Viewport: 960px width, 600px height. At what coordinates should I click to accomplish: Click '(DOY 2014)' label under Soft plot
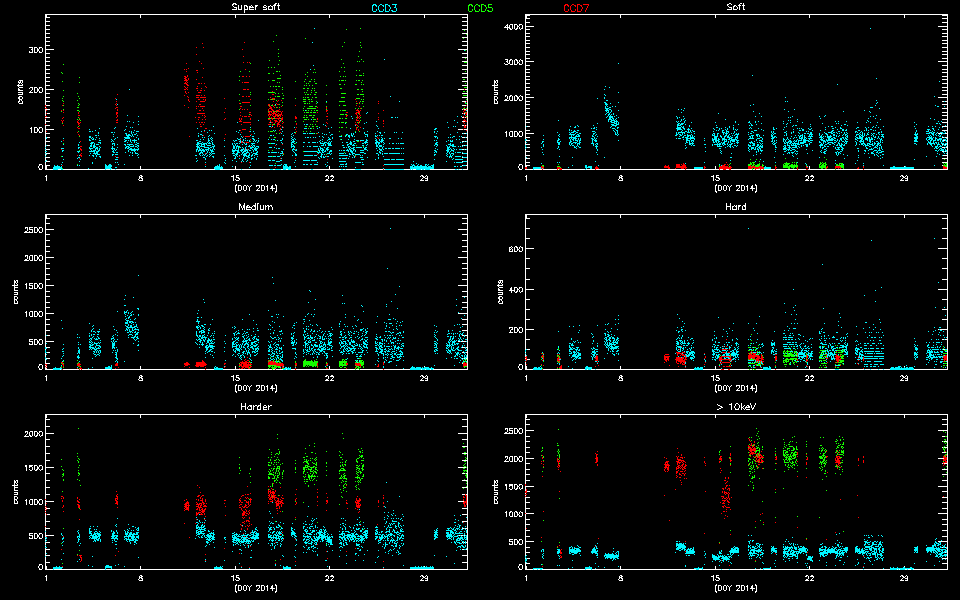(736, 188)
